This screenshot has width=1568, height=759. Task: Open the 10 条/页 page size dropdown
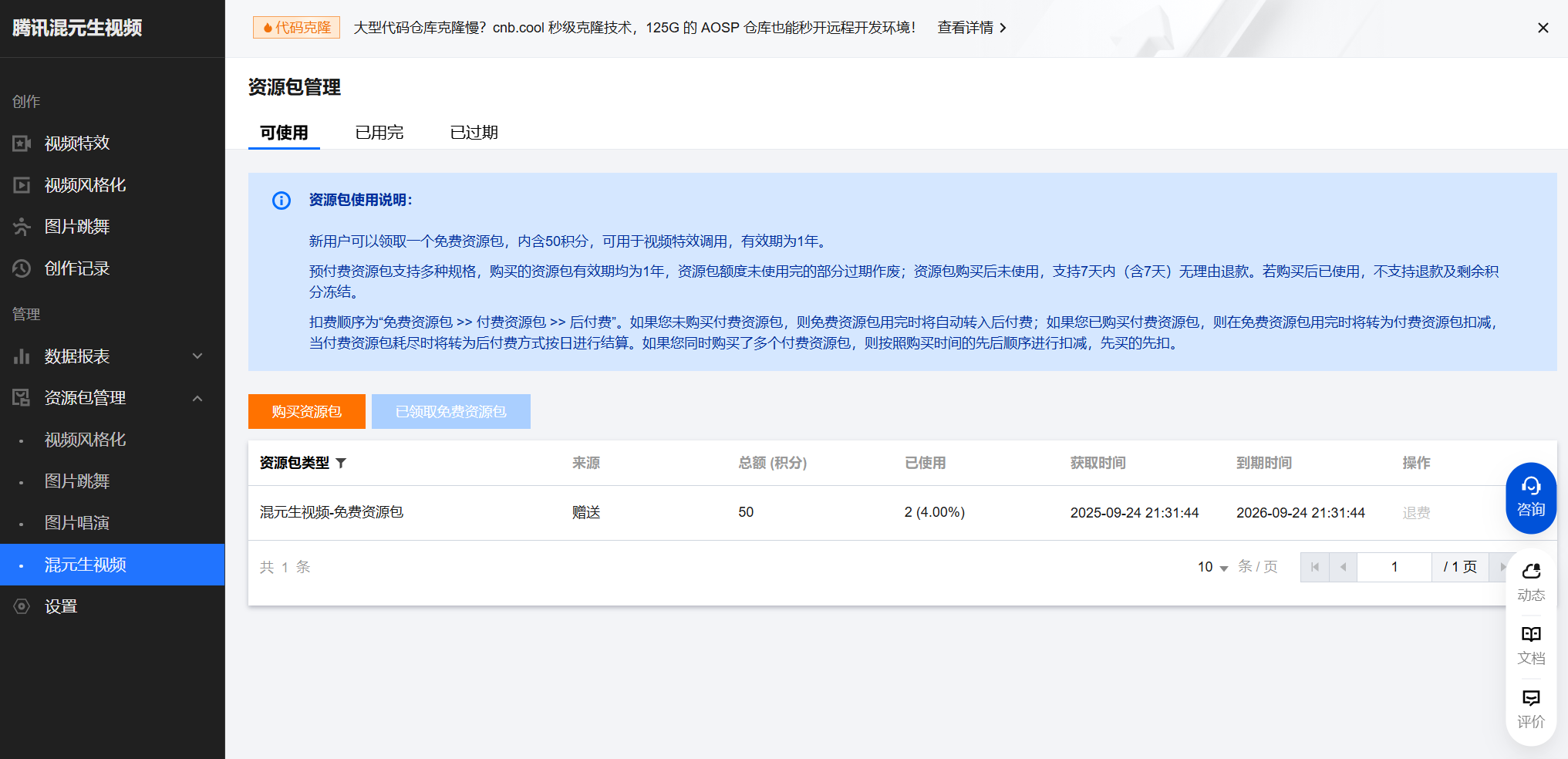(x=1212, y=567)
